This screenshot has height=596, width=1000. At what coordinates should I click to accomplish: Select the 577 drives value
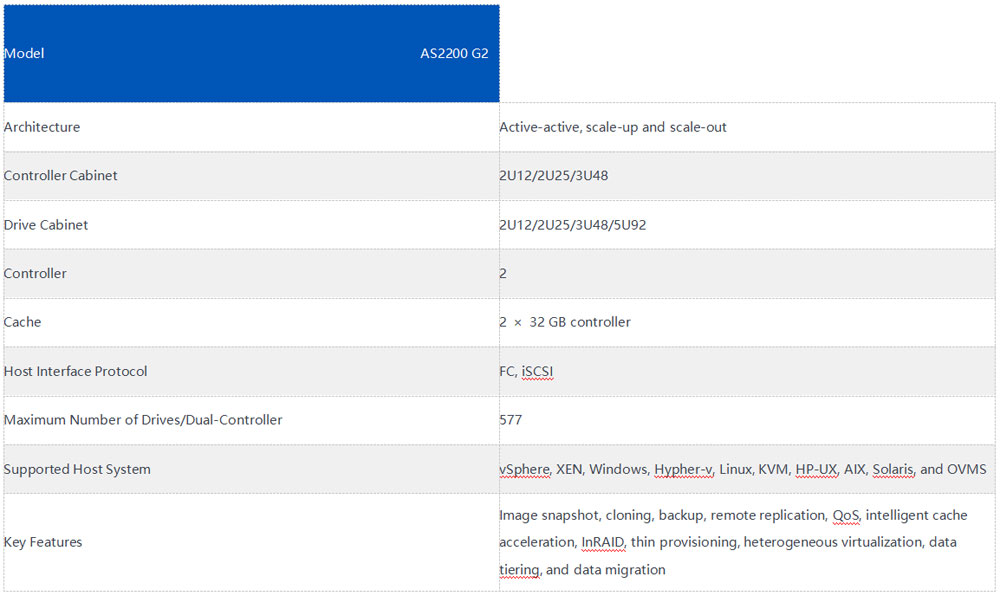[511, 419]
